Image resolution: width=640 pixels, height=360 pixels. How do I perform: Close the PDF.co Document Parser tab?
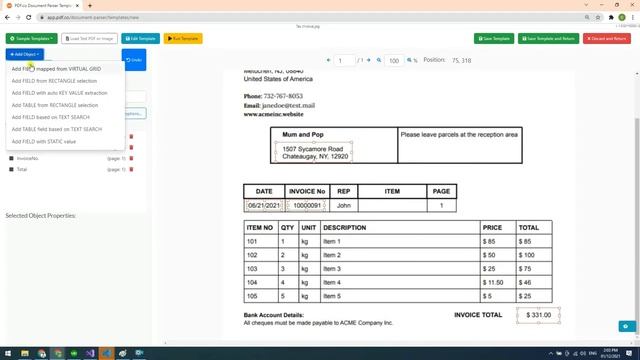[77, 6]
